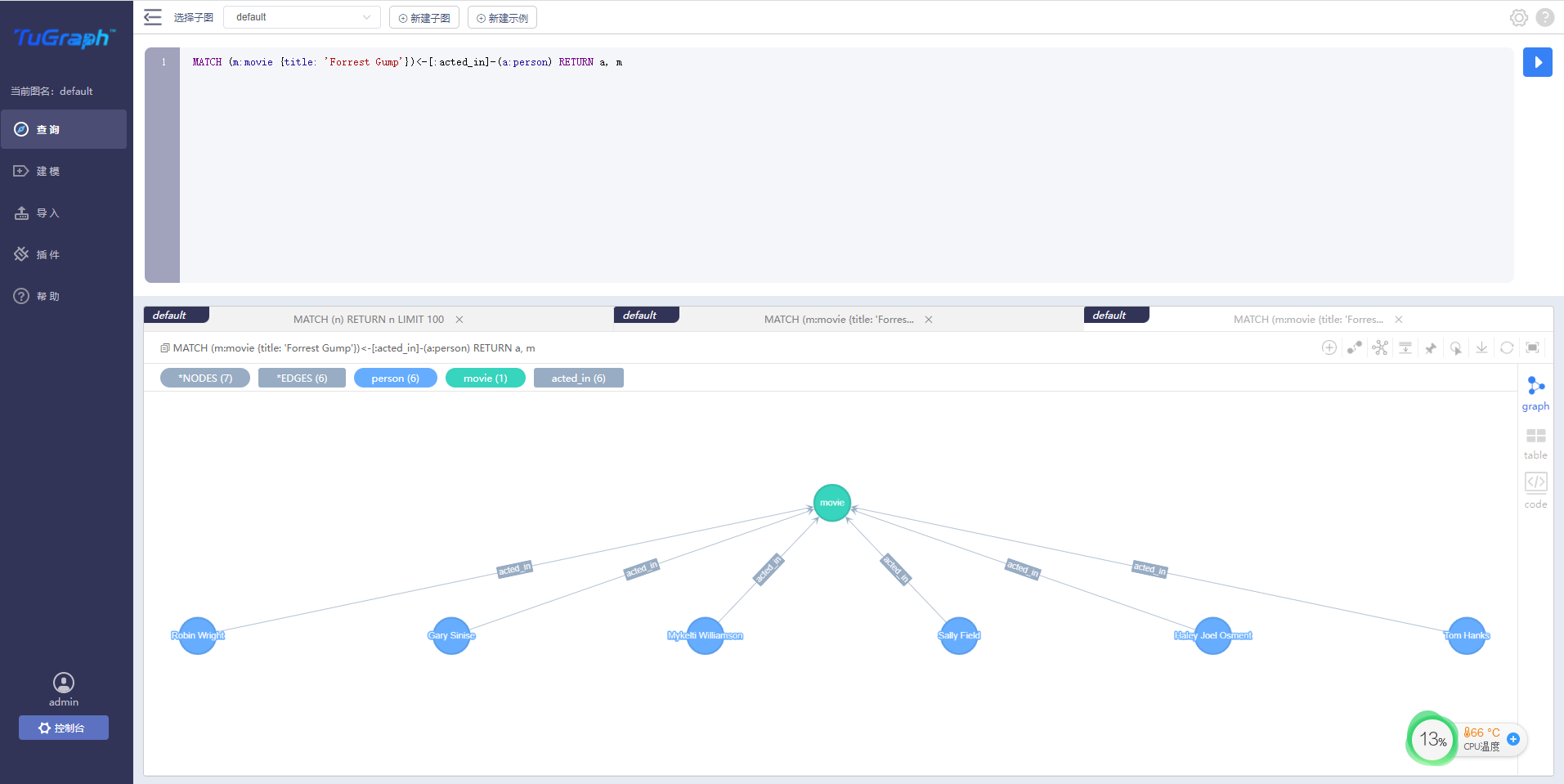Click inside the Cypher query editor line
This screenshot has width=1564, height=784.
846,62
